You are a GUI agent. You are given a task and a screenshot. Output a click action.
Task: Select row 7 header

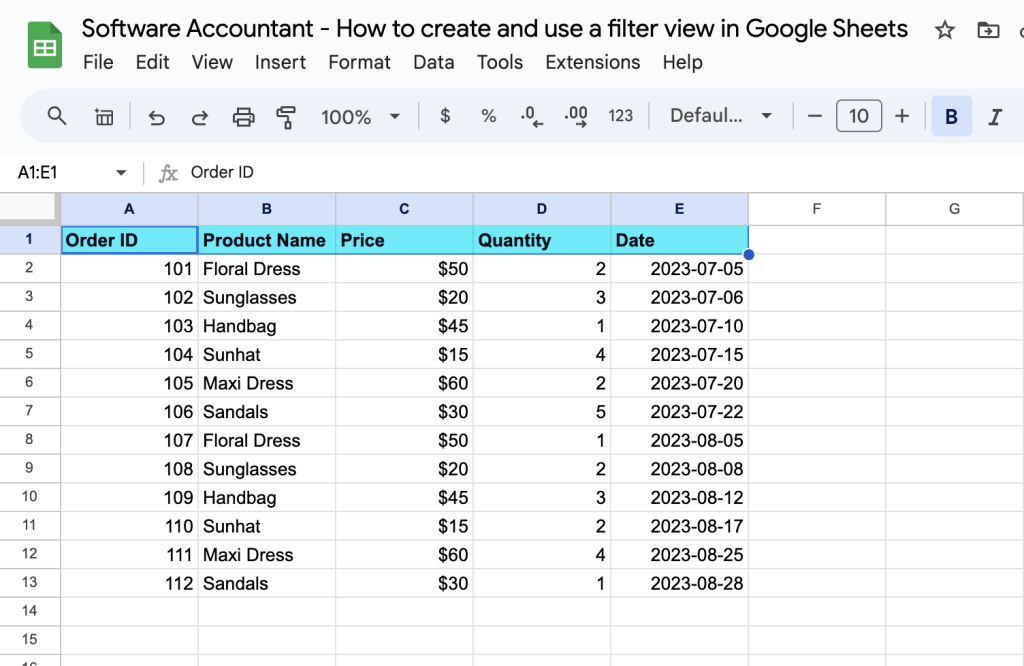(29, 411)
